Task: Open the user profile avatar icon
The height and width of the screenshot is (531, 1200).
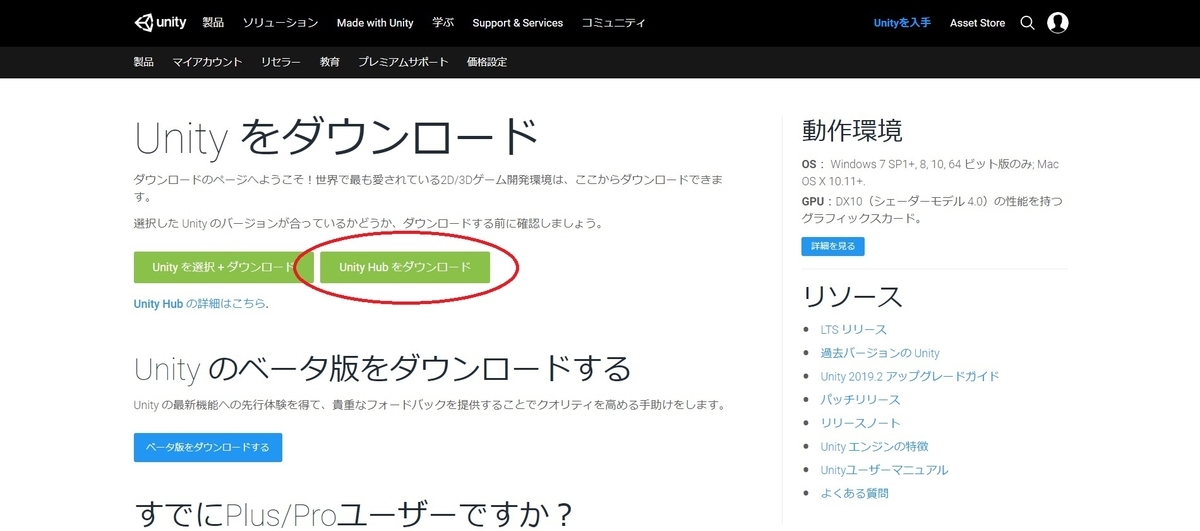Action: coord(1058,23)
